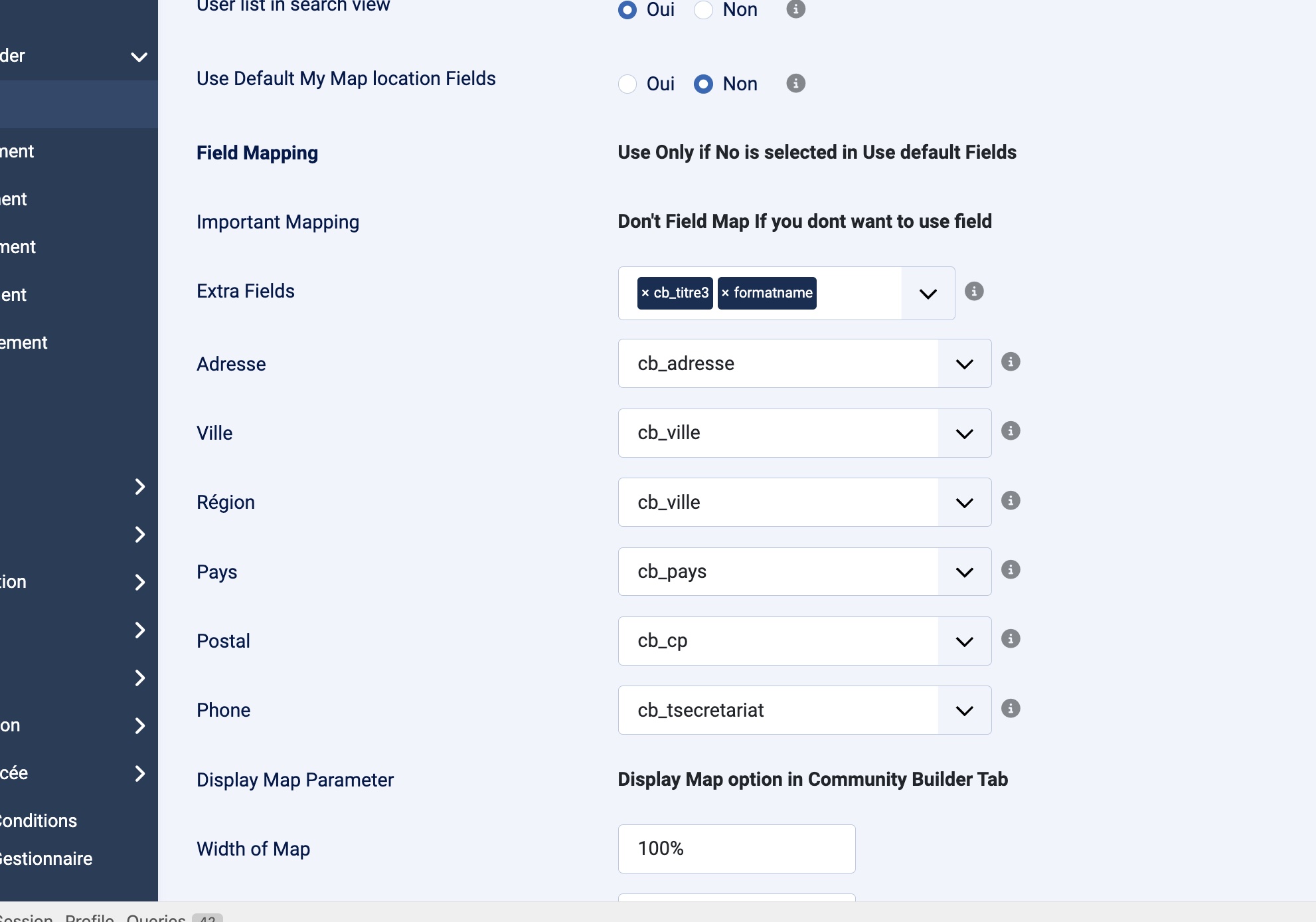Select Non for Use Default My Map location Fields

(x=703, y=84)
